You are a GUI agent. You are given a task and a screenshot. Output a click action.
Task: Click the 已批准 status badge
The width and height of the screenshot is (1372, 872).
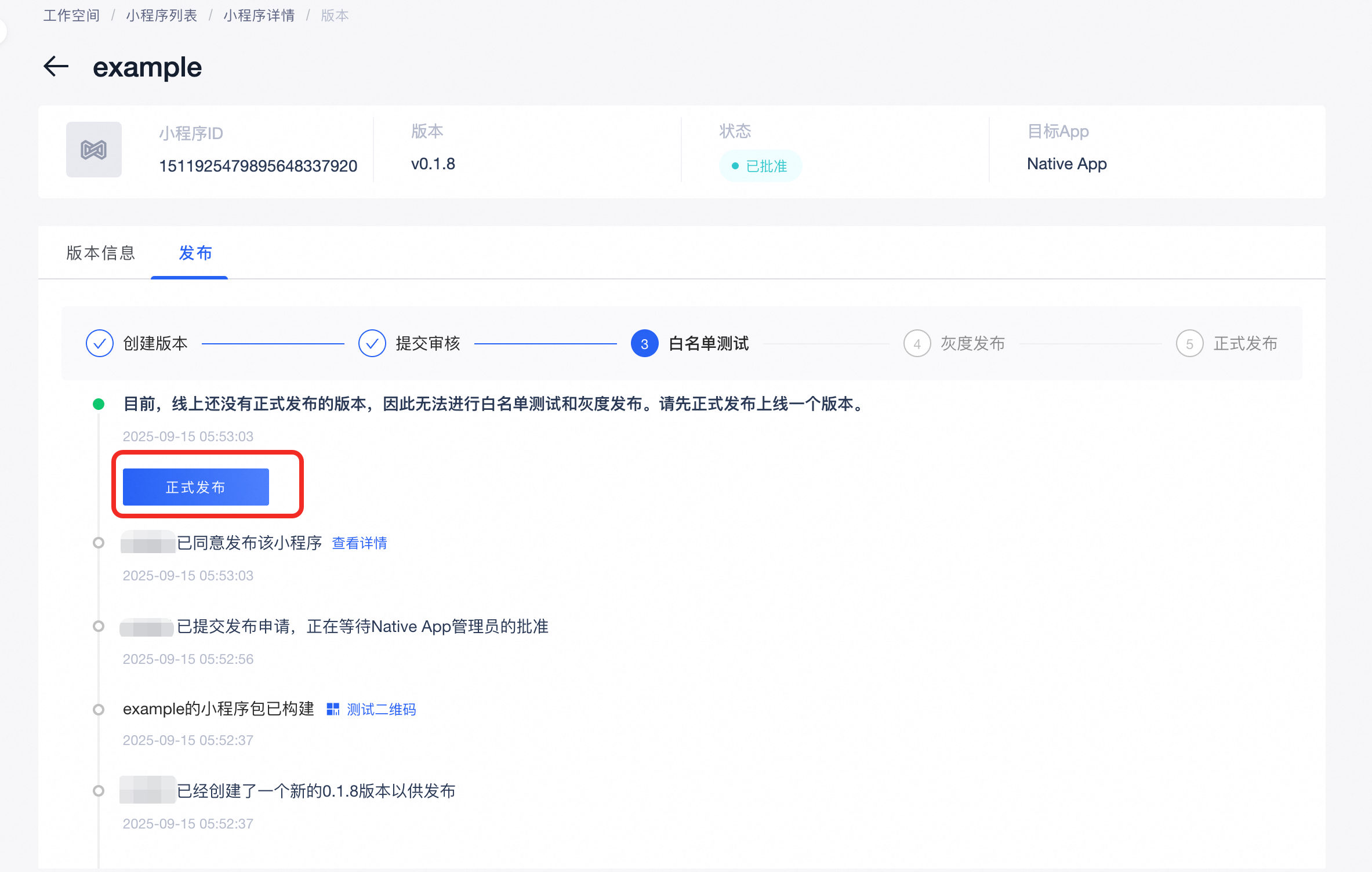point(760,166)
